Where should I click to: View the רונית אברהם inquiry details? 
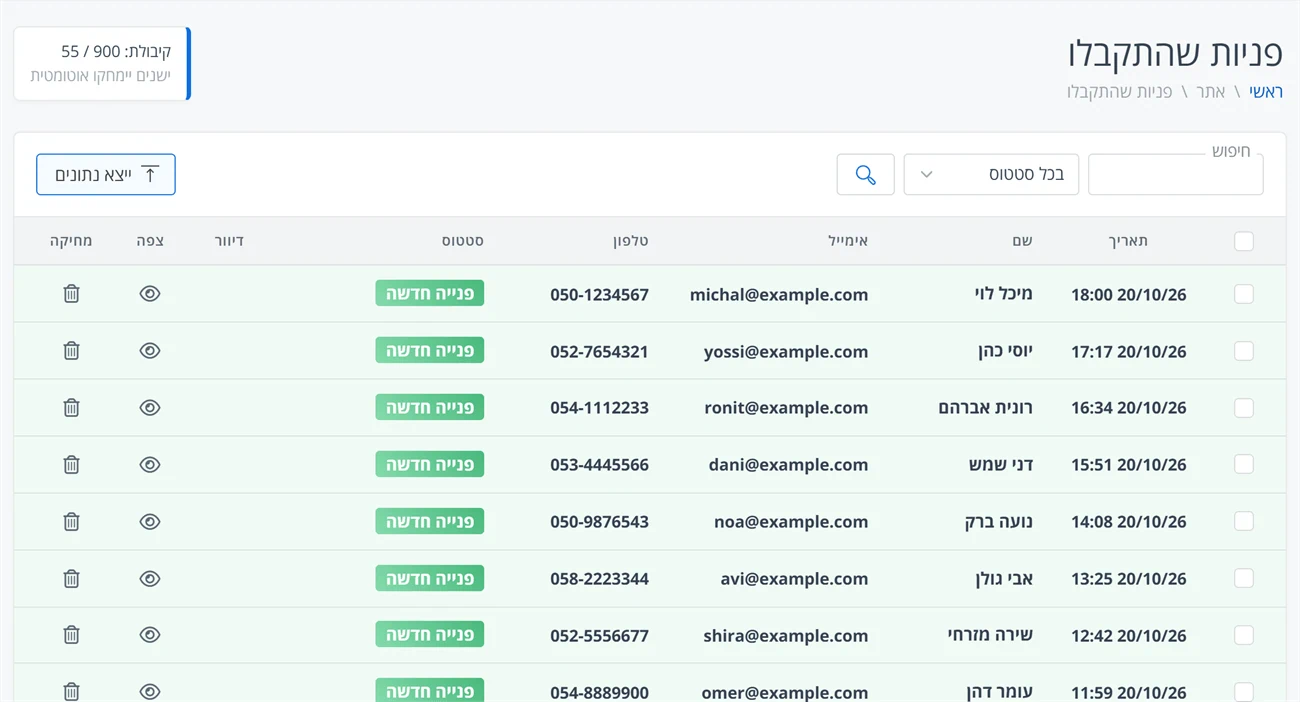150,408
